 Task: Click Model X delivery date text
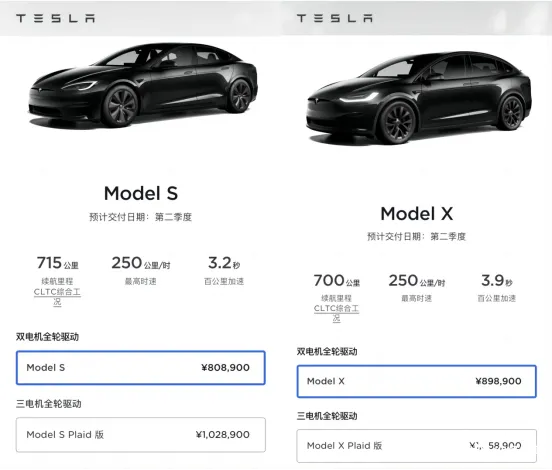tap(416, 236)
